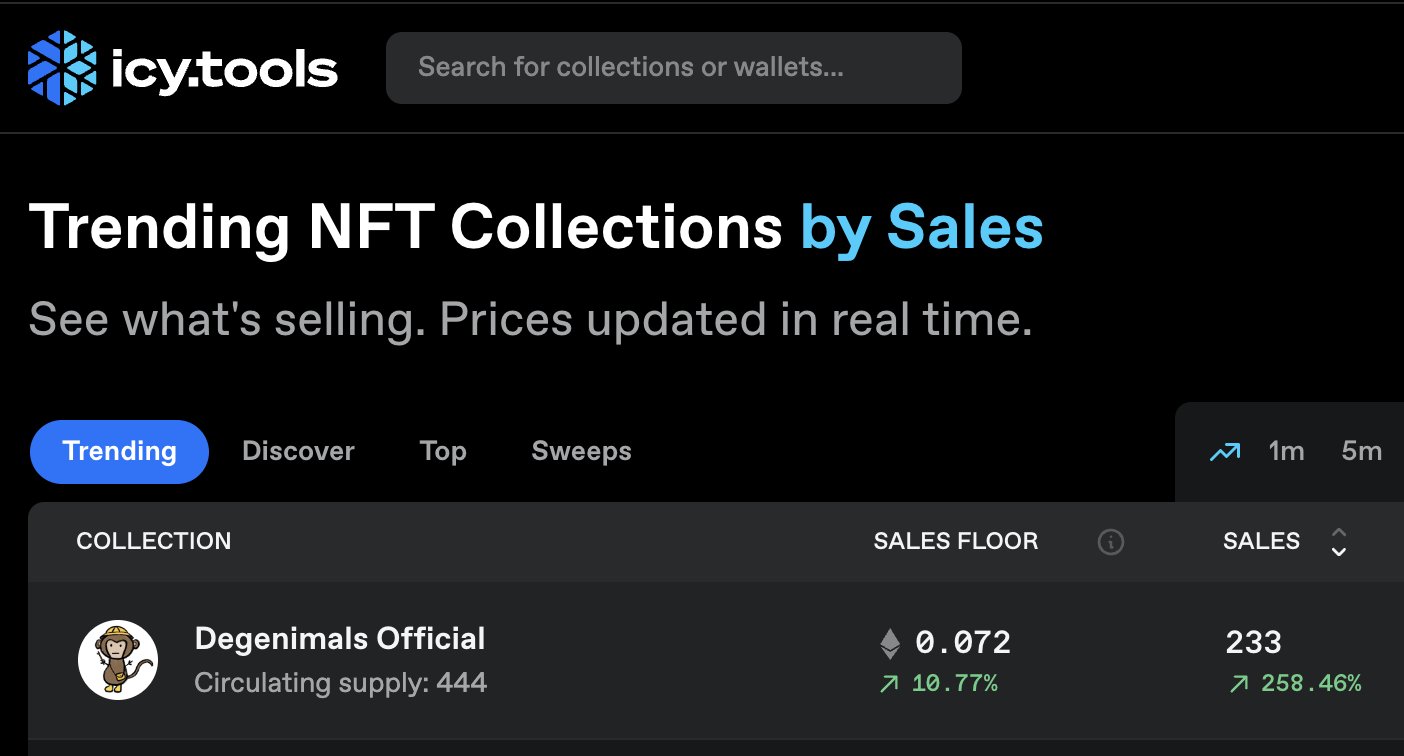Sort by the SALES column header
Screen dimensions: 1404x756
coord(1261,542)
